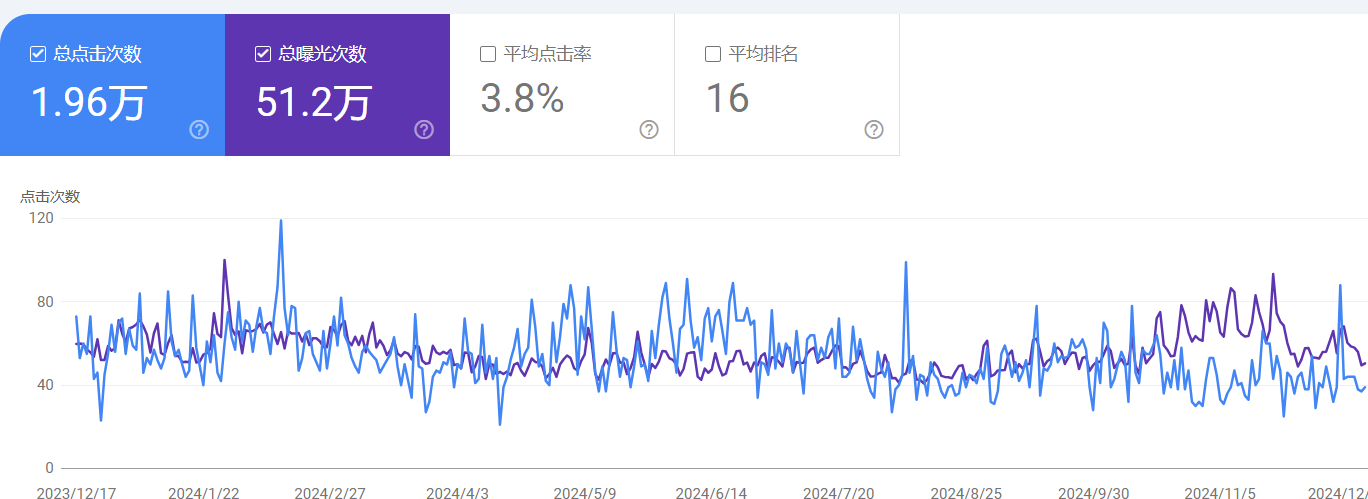Click the 51.2万 total impressions value
The height and width of the screenshot is (499, 1368).
[315, 101]
